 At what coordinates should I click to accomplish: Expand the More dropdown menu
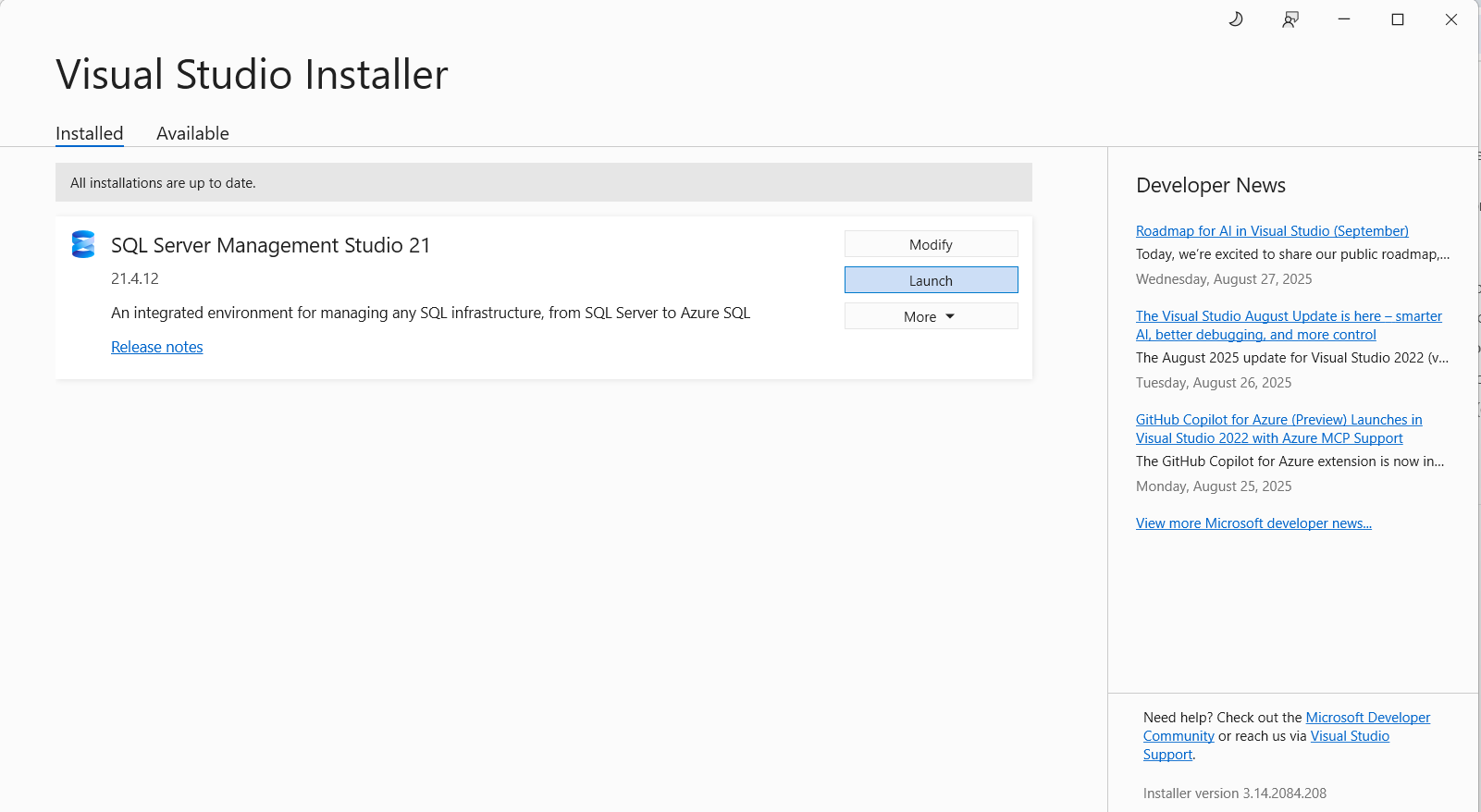point(931,316)
